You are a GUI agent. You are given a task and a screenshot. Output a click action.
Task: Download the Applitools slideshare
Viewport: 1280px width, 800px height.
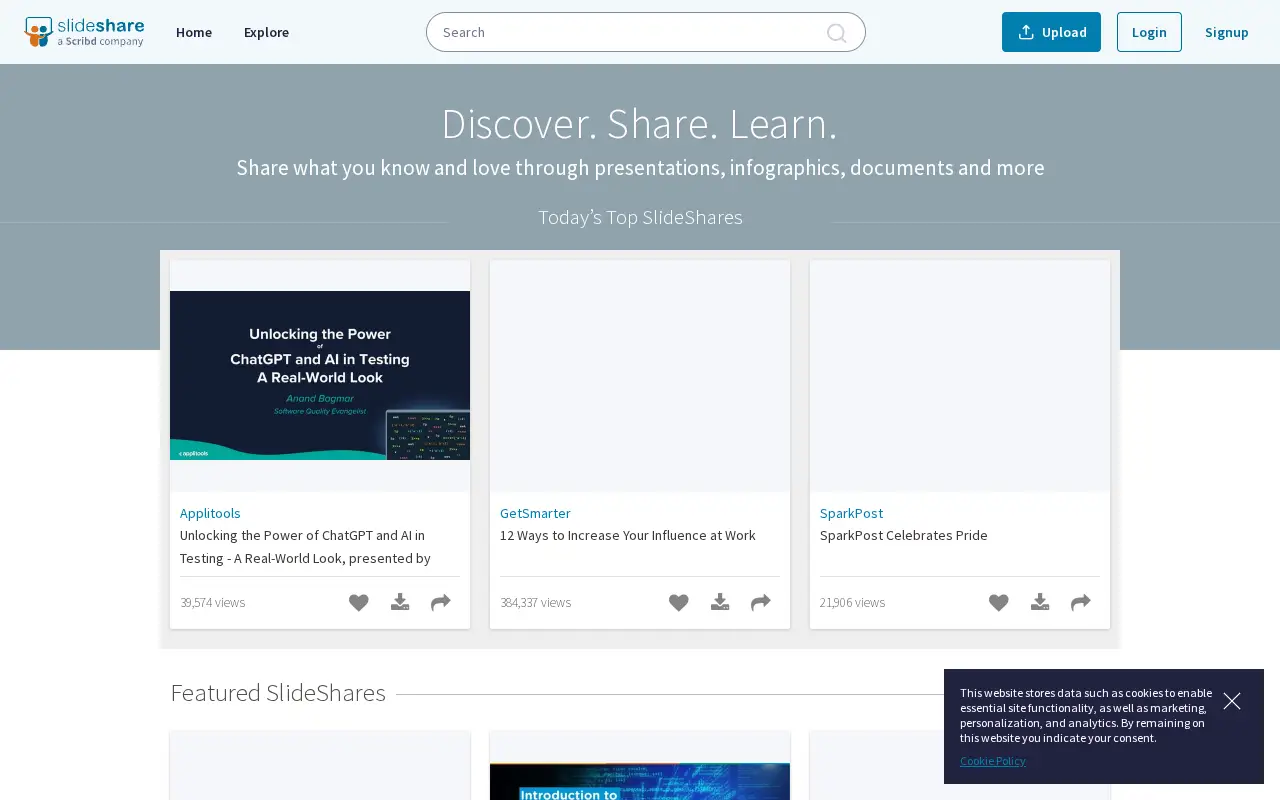pos(400,602)
